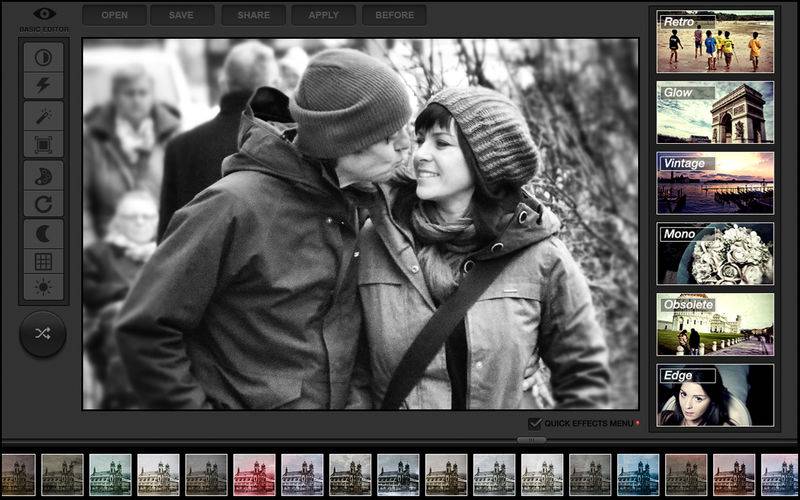Click the SHARE button
The width and height of the screenshot is (800, 500).
254,15
